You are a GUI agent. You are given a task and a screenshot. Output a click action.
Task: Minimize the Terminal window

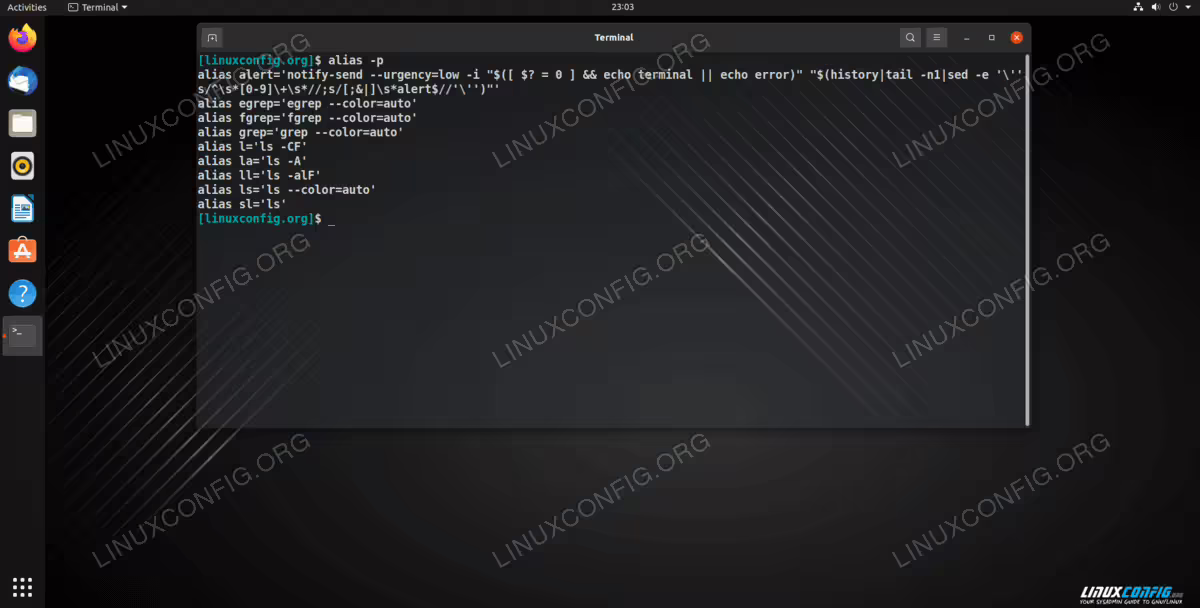click(x=966, y=38)
